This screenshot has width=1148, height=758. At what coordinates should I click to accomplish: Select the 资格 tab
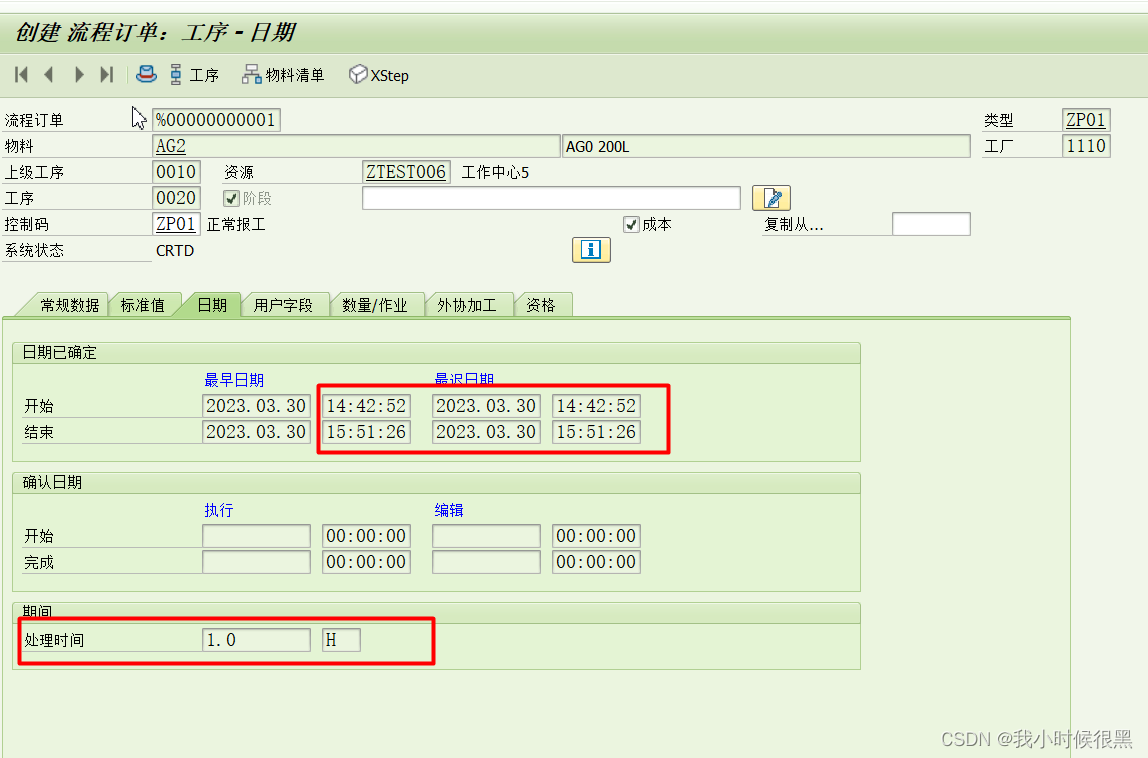pos(543,305)
